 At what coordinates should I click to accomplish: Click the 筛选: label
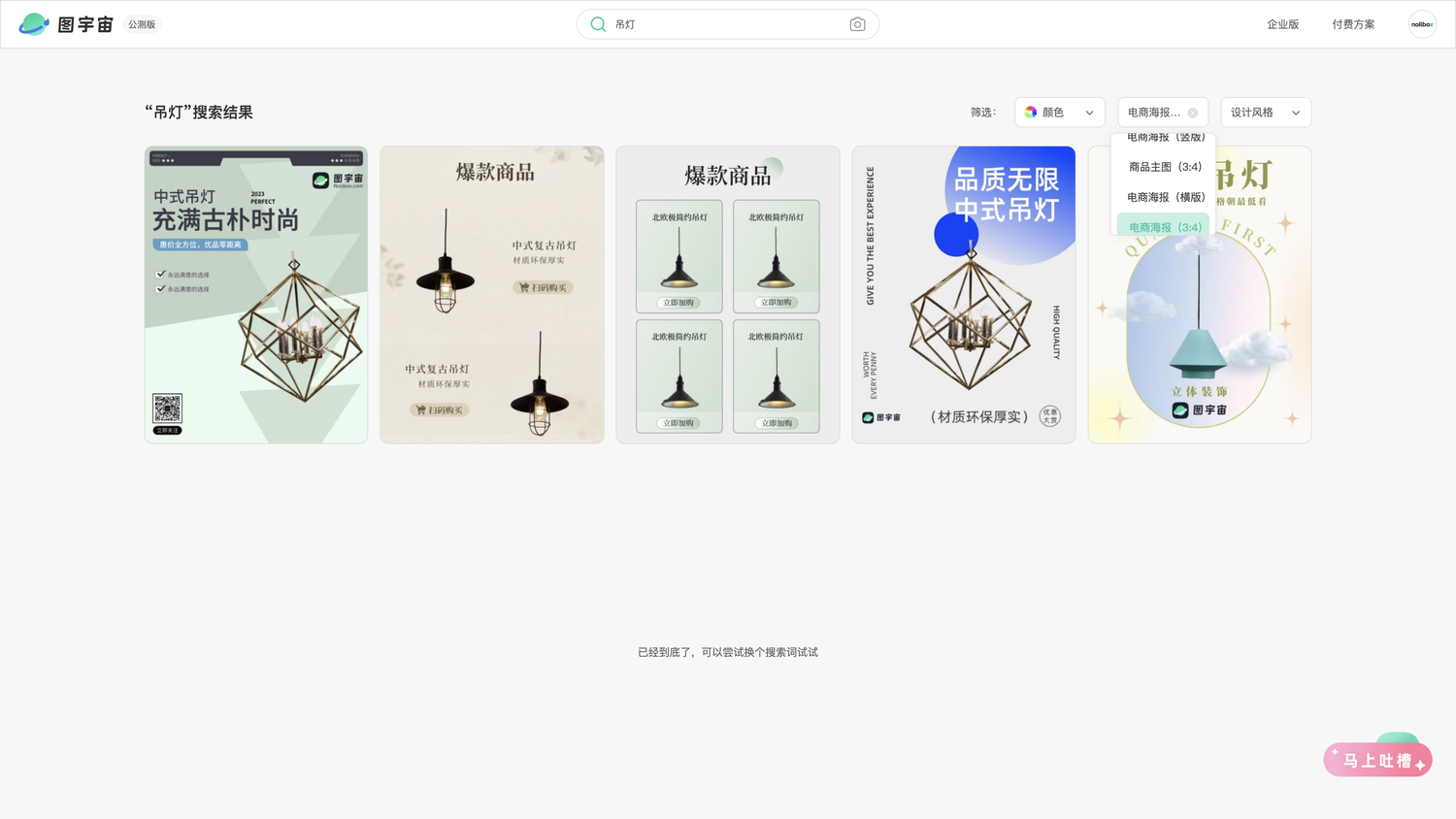pos(983,113)
